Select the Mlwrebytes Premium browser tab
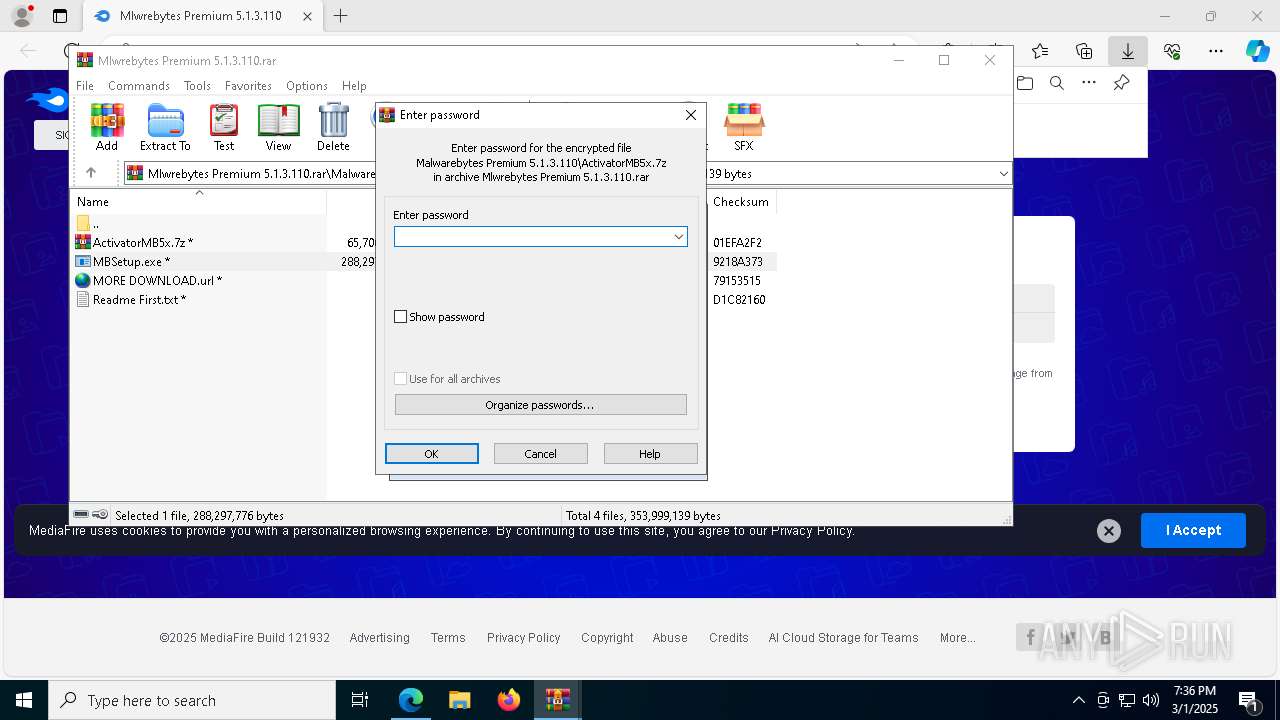1280x720 pixels. [x=200, y=16]
